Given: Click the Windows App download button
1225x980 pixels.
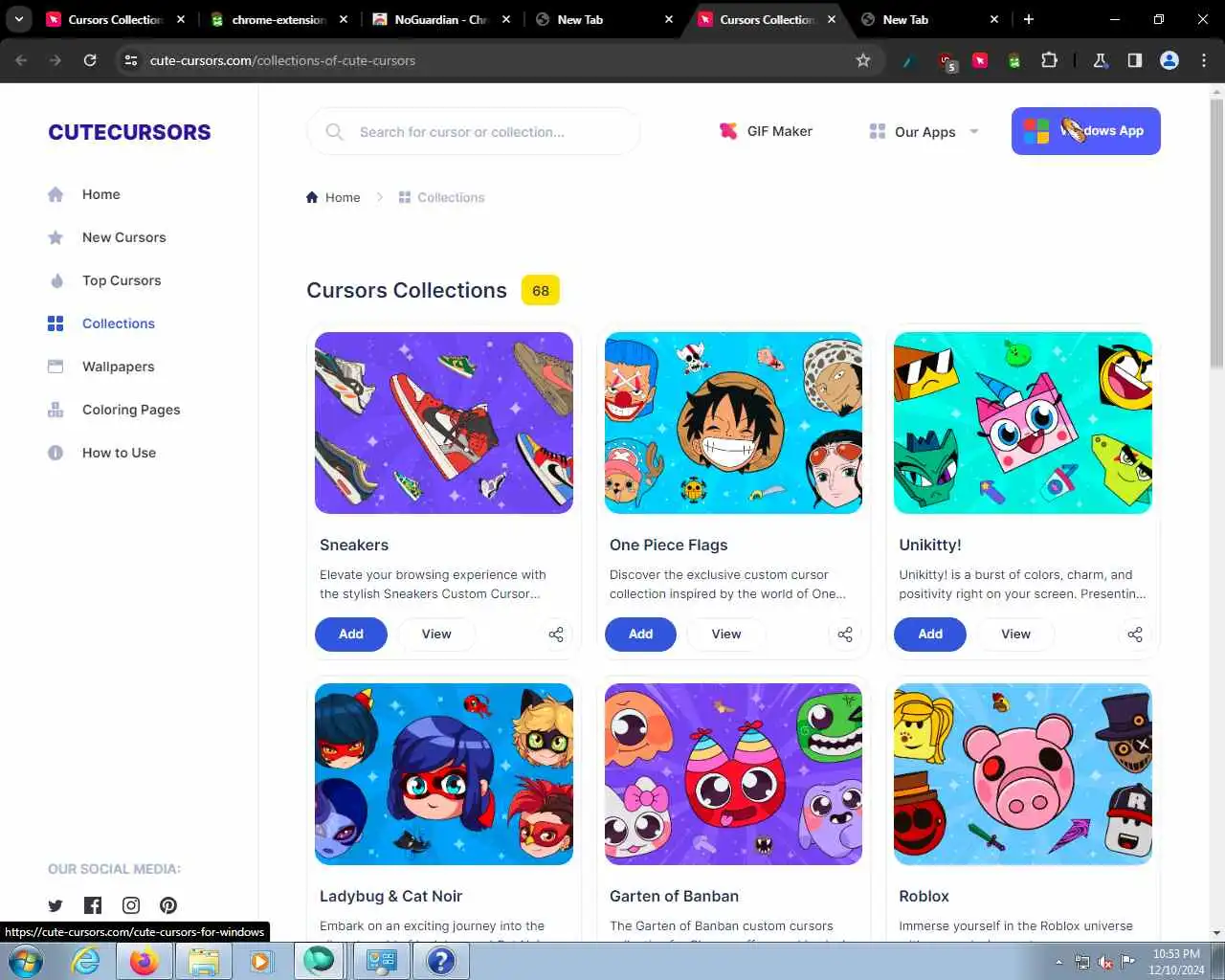Looking at the screenshot, I should tap(1086, 131).
